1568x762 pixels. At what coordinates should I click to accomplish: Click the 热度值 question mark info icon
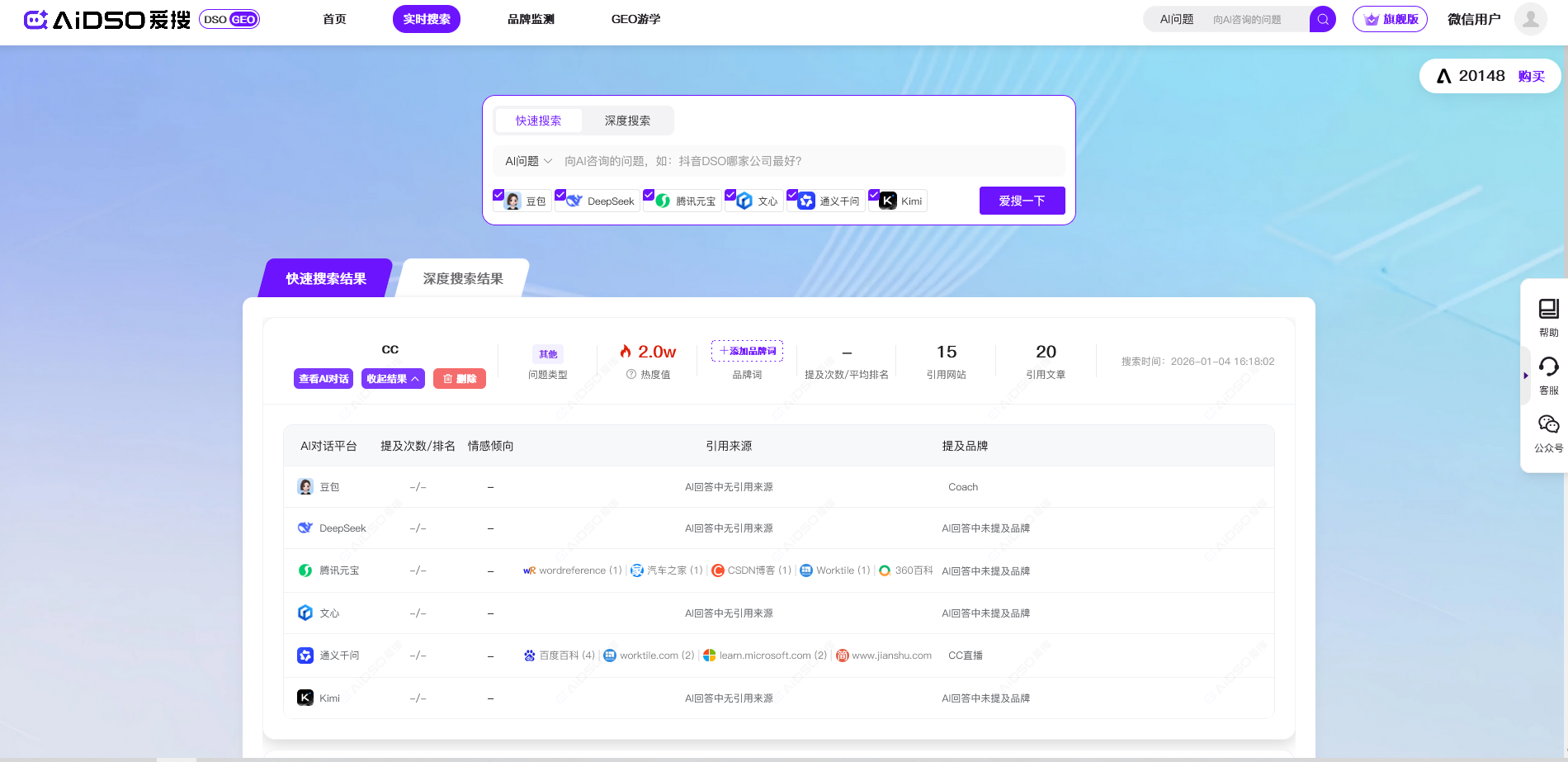[631, 375]
